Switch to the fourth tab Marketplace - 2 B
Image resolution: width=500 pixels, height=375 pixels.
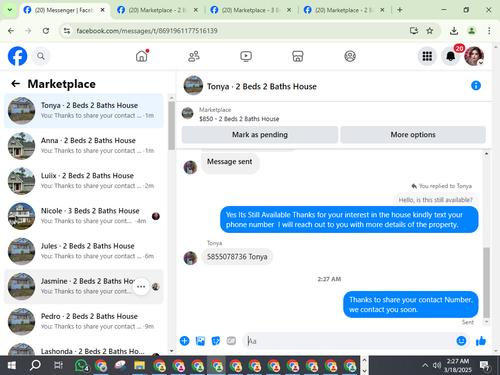(x=344, y=10)
